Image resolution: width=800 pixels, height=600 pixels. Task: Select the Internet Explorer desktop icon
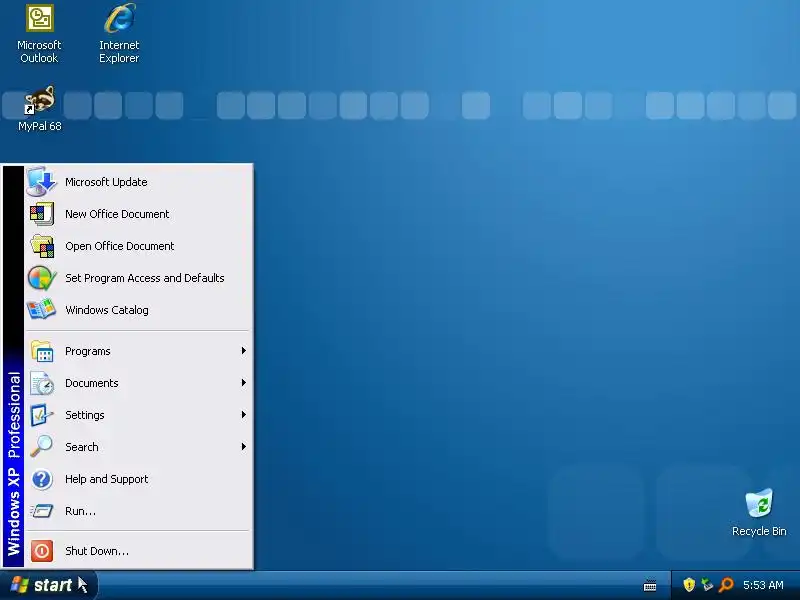click(119, 34)
